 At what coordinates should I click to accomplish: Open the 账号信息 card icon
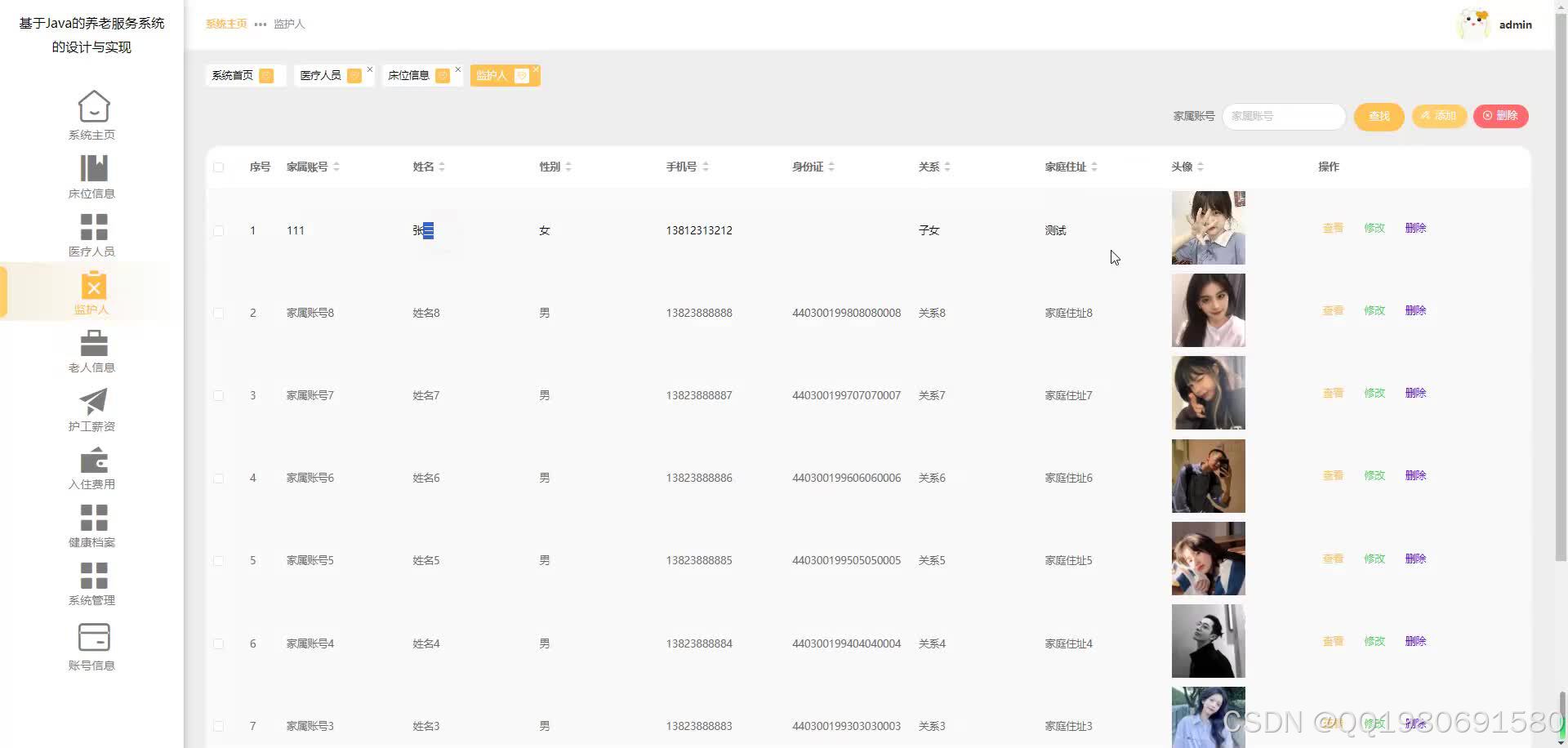[93, 637]
